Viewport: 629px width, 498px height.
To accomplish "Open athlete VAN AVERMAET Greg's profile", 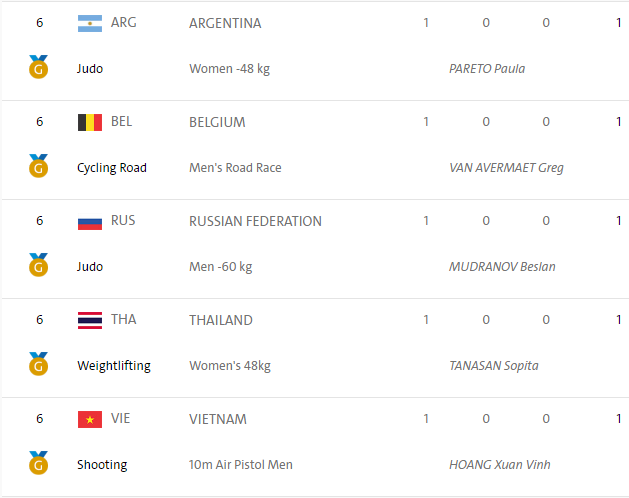I will pyautogui.click(x=506, y=168).
